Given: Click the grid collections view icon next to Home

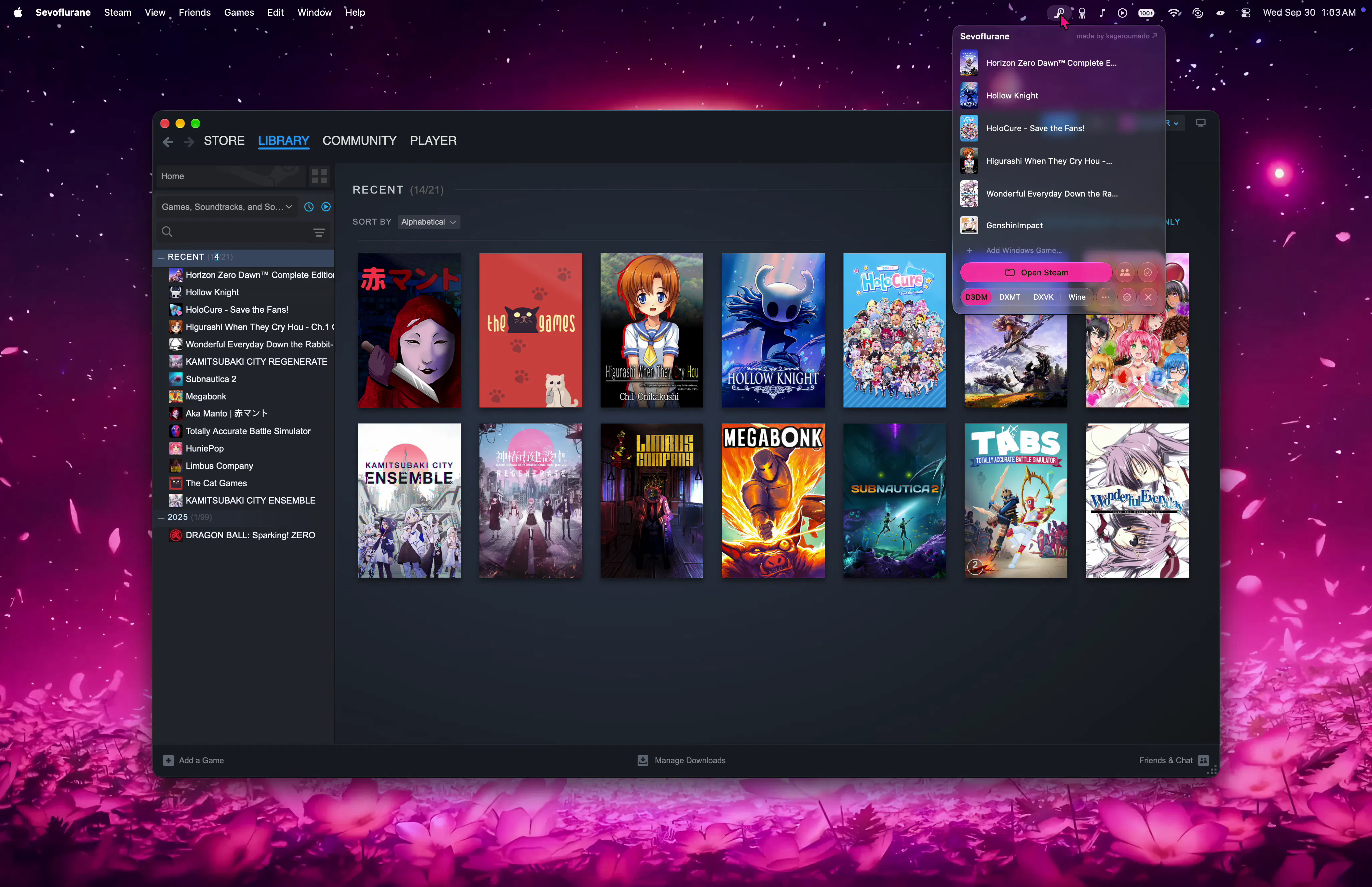Looking at the screenshot, I should click(x=319, y=176).
